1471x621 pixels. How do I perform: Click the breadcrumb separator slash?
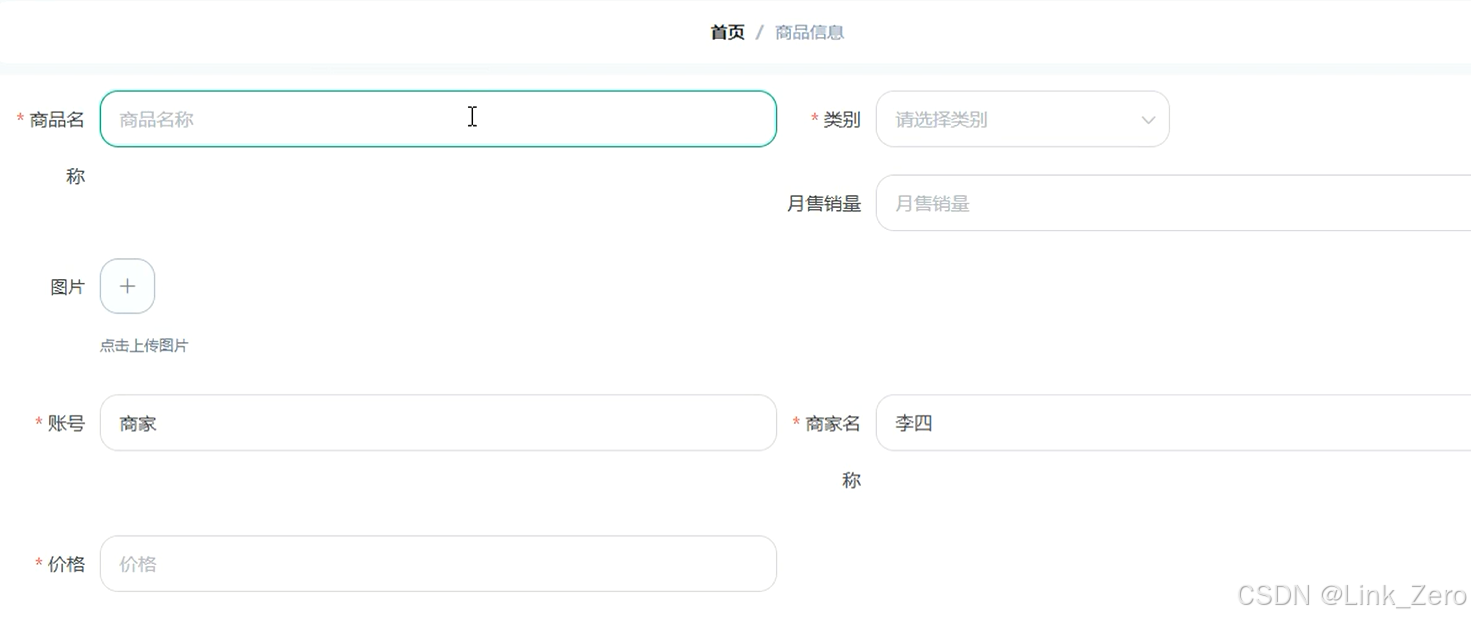pos(757,31)
